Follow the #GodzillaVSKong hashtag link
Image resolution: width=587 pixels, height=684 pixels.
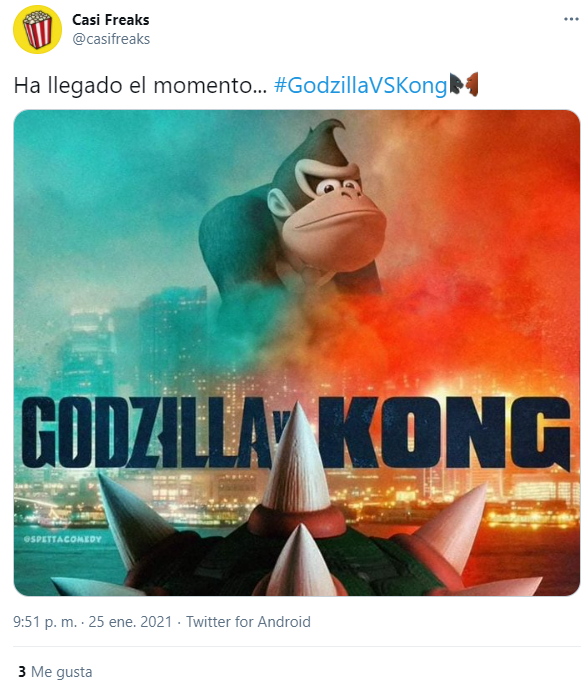coord(361,85)
